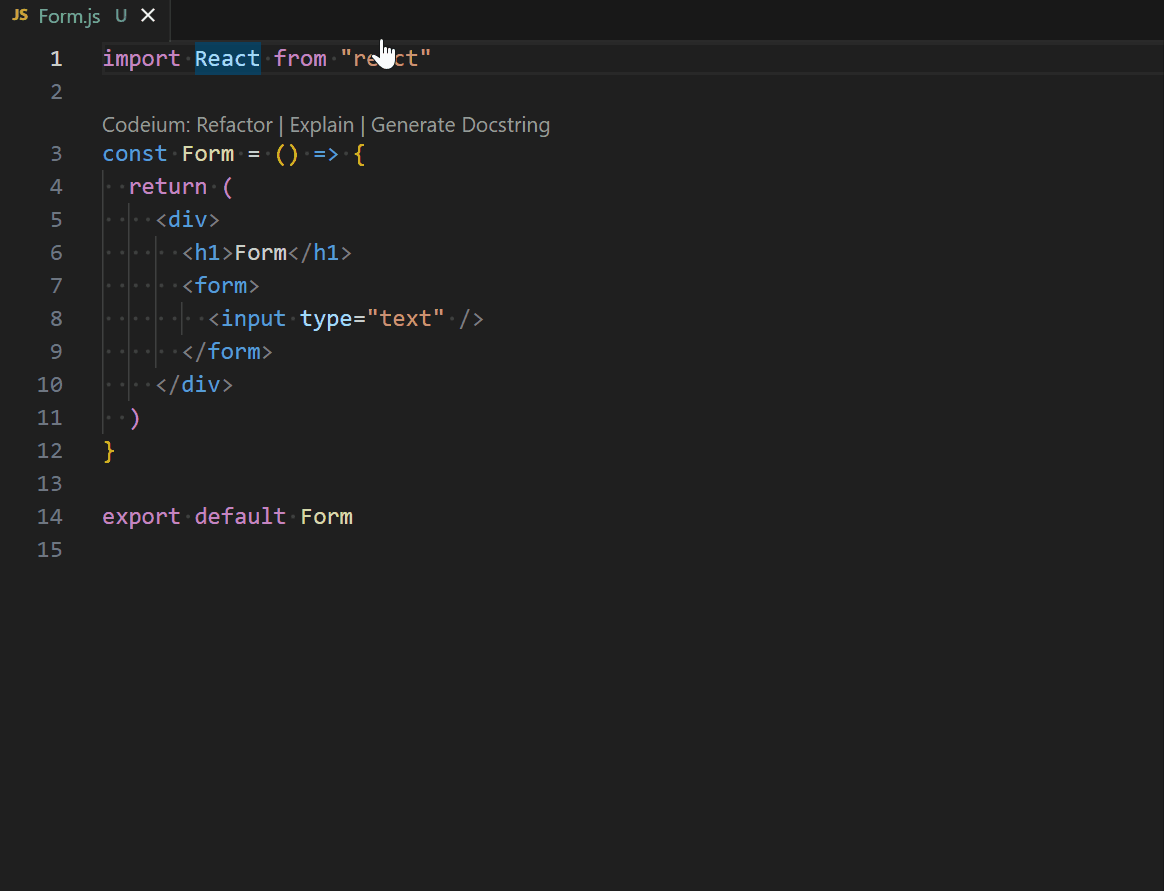Image resolution: width=1164 pixels, height=891 pixels.
Task: Select the Form.js tab
Action: [65, 16]
